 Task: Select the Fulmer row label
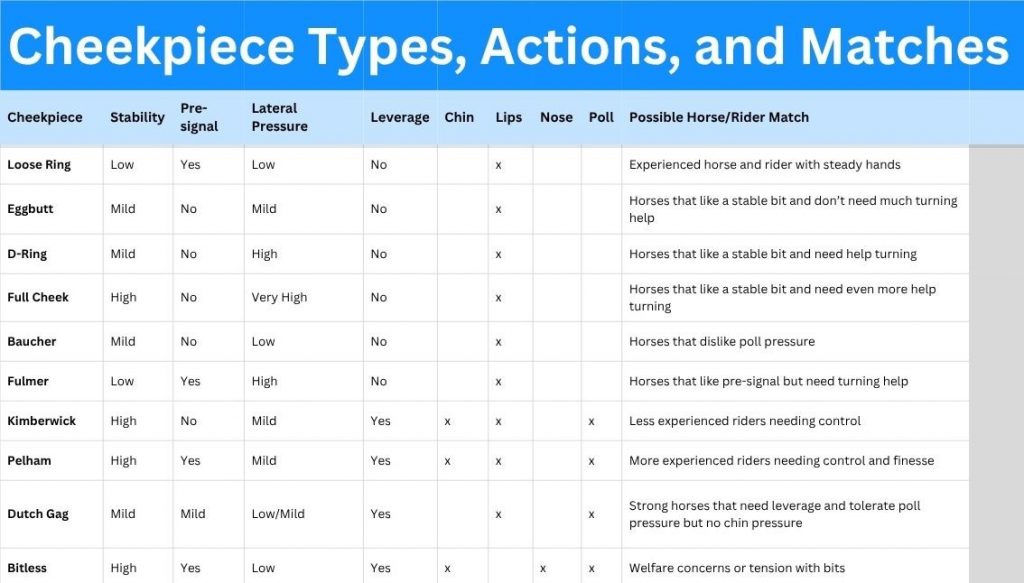tap(28, 381)
